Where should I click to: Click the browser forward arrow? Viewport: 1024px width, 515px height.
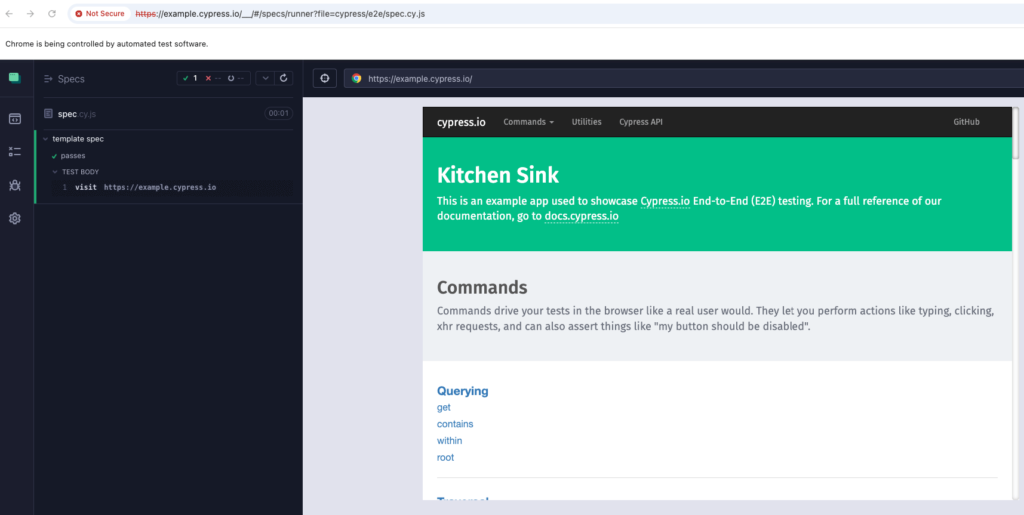click(30, 13)
